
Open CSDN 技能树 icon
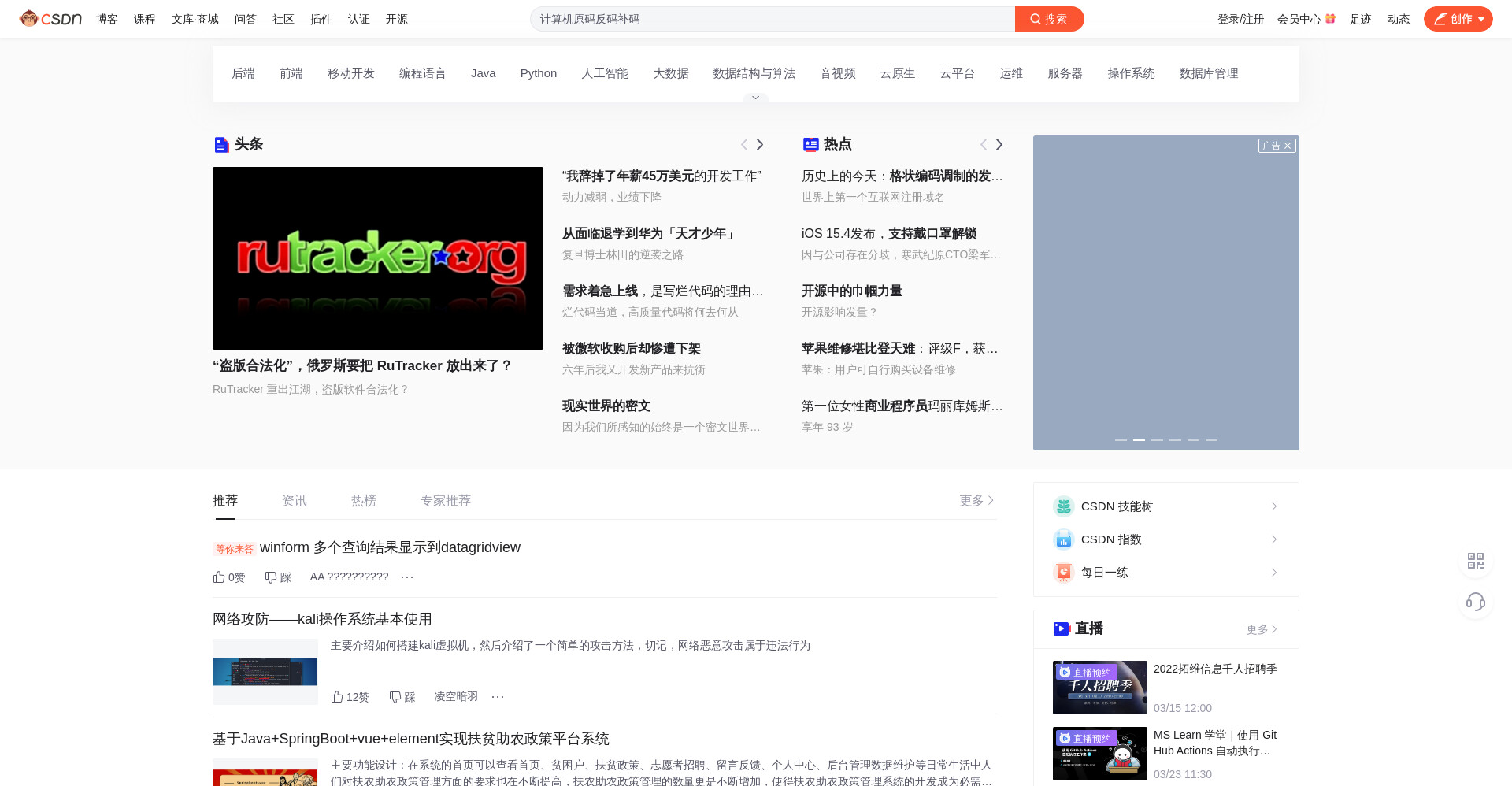point(1063,506)
